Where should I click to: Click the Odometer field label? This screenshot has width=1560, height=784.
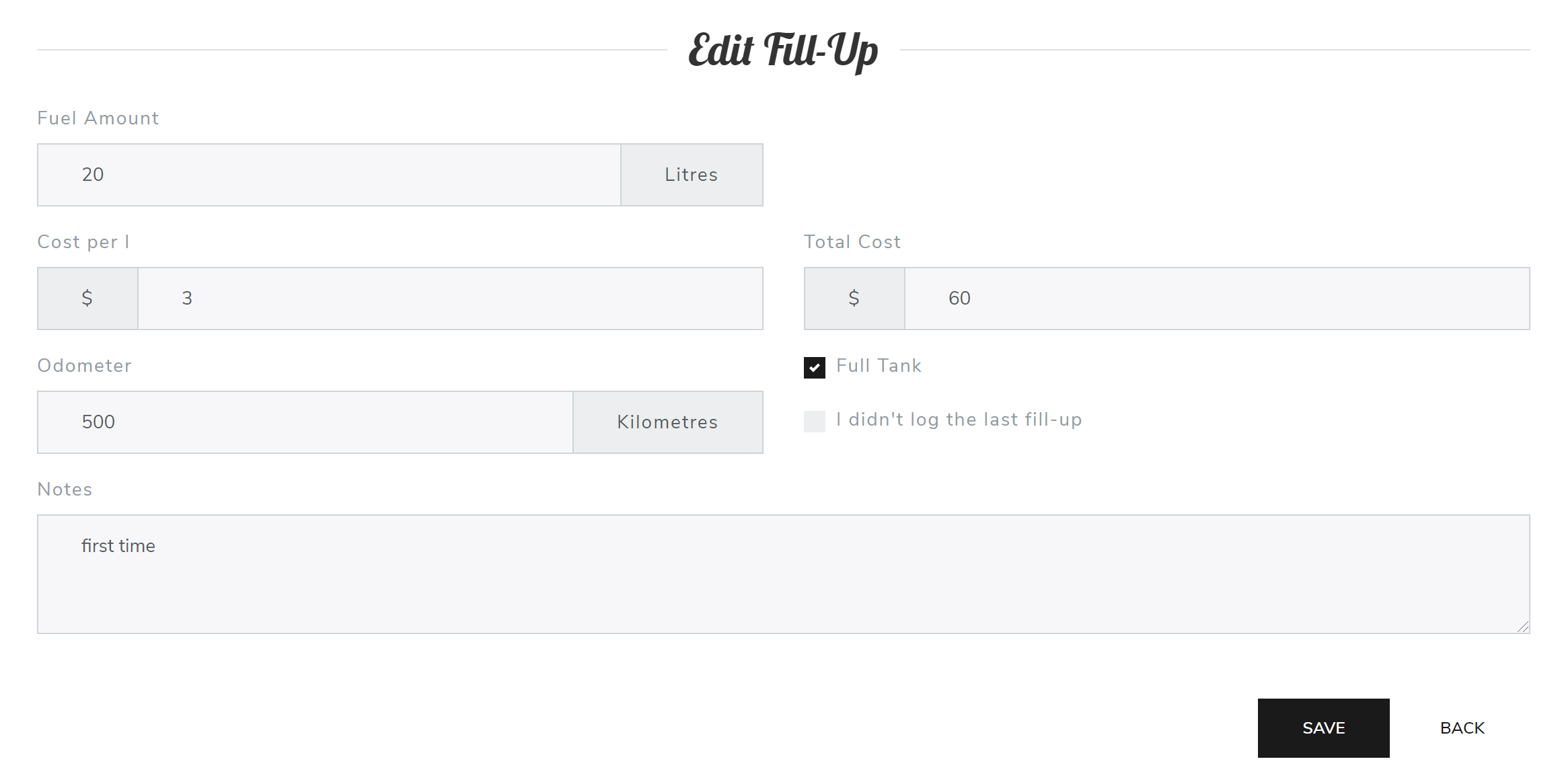[84, 366]
